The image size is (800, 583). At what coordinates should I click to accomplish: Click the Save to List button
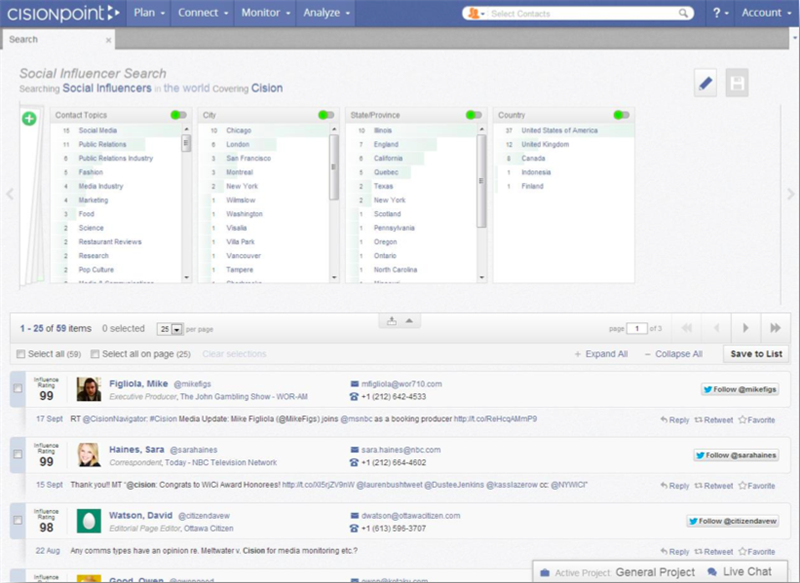pos(756,354)
